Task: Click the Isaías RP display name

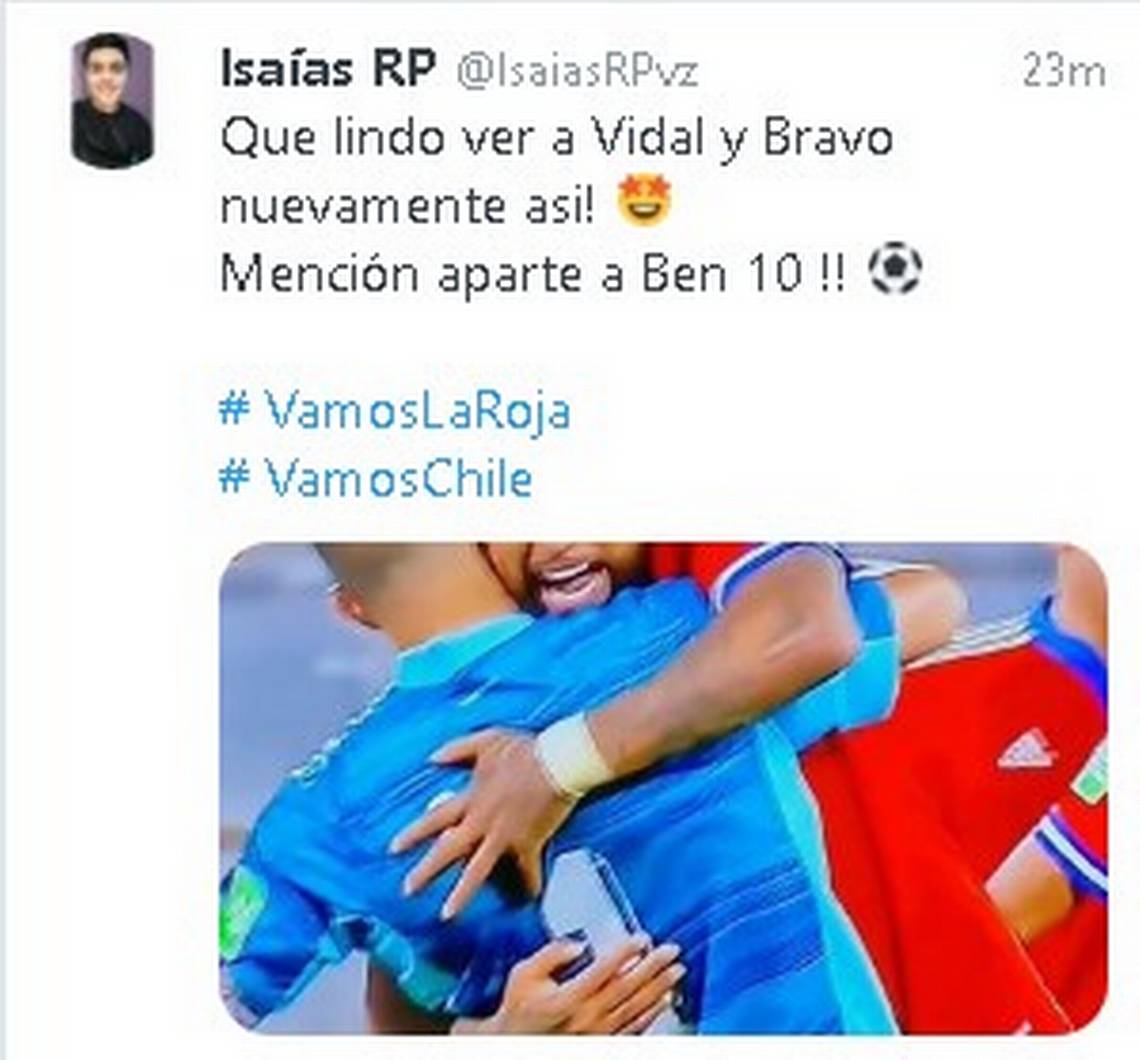Action: click(x=328, y=68)
